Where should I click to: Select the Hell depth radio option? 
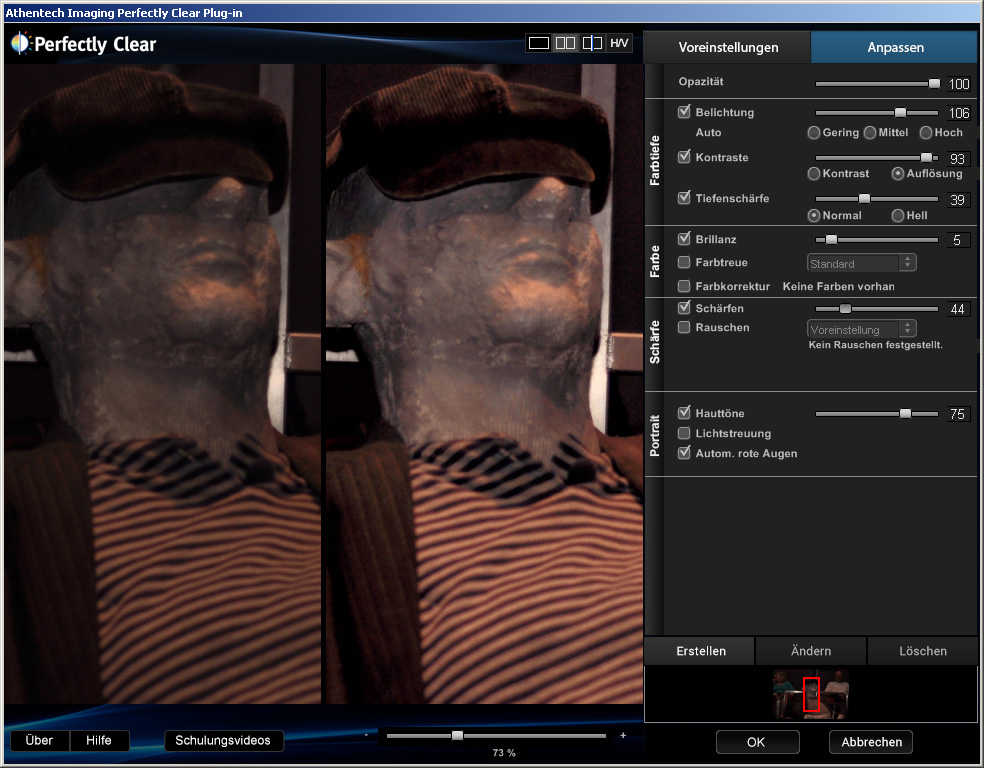pos(898,215)
